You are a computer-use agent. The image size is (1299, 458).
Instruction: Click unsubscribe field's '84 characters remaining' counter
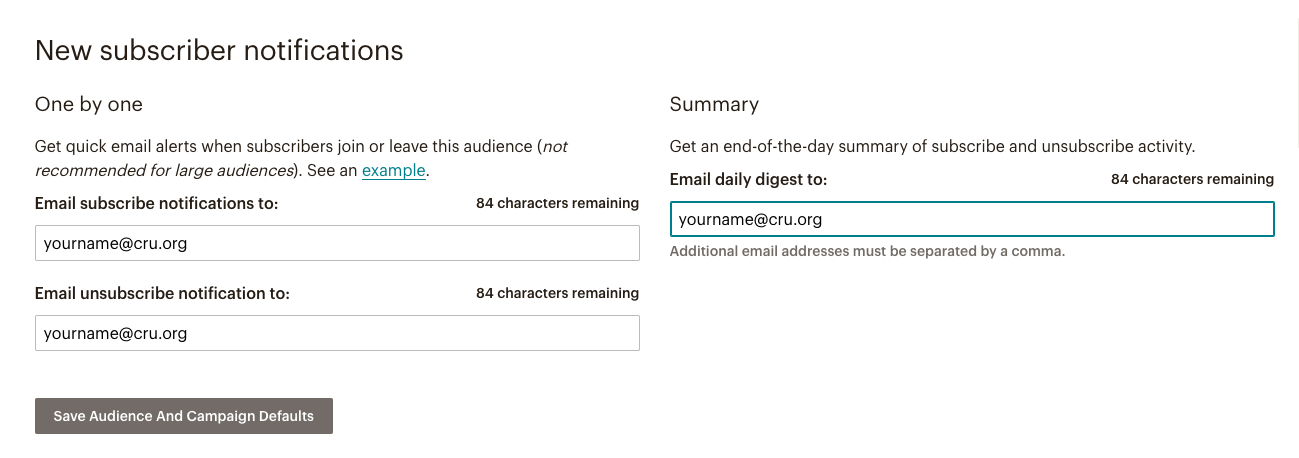point(557,293)
